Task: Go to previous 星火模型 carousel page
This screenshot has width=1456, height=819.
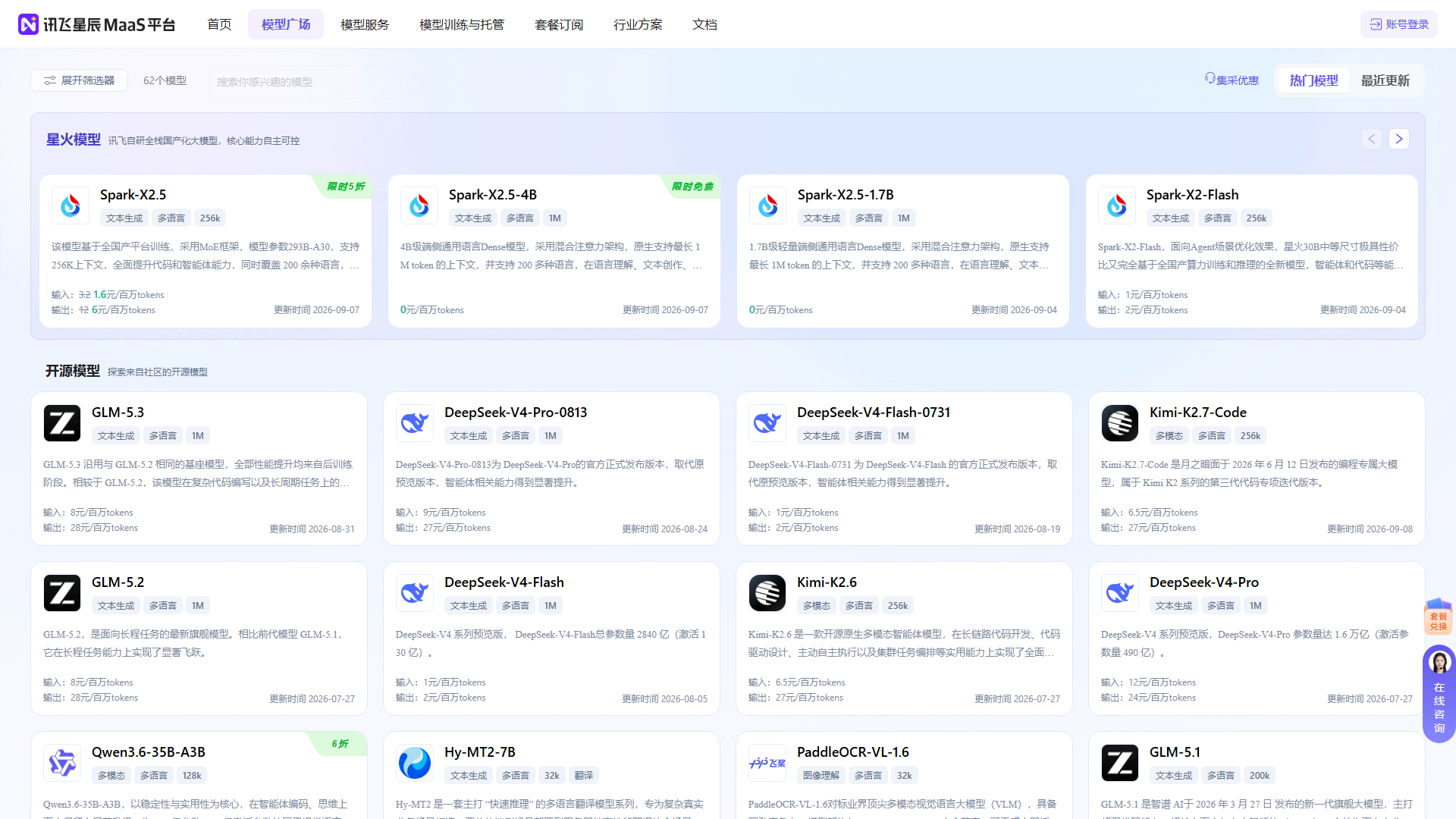Action: tap(1371, 139)
